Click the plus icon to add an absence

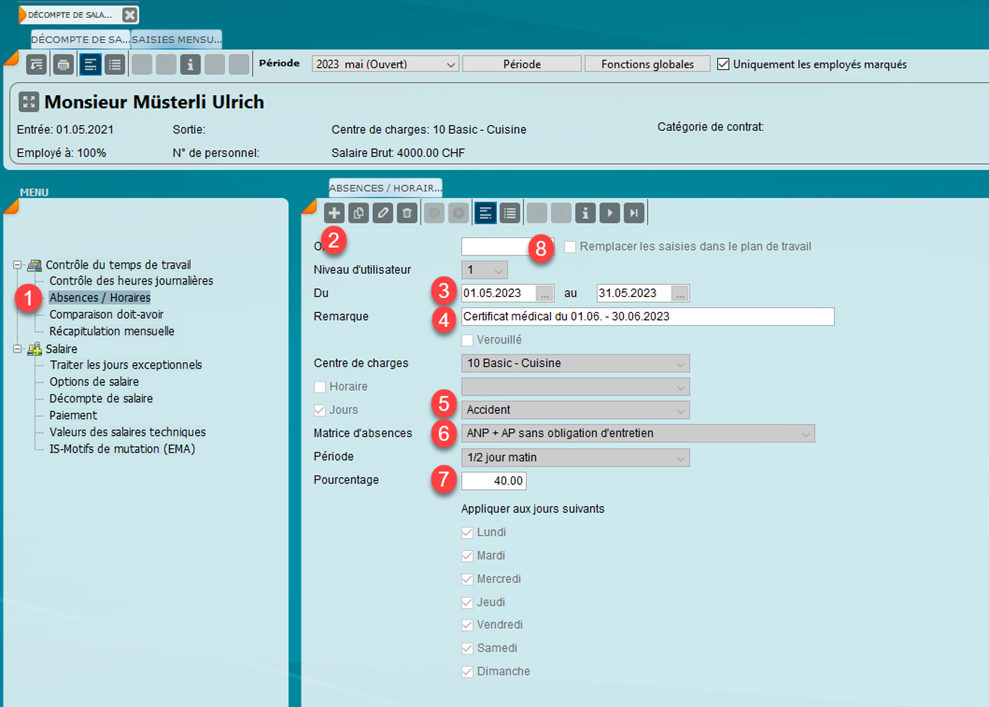[334, 213]
